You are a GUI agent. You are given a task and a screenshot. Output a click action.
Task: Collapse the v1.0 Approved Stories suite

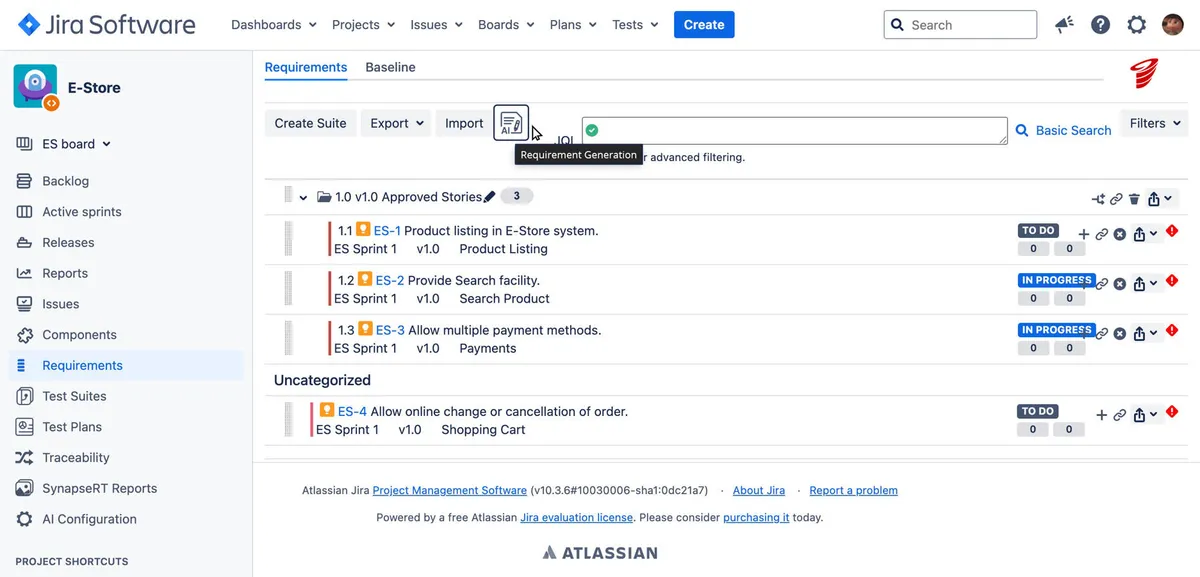coord(302,198)
